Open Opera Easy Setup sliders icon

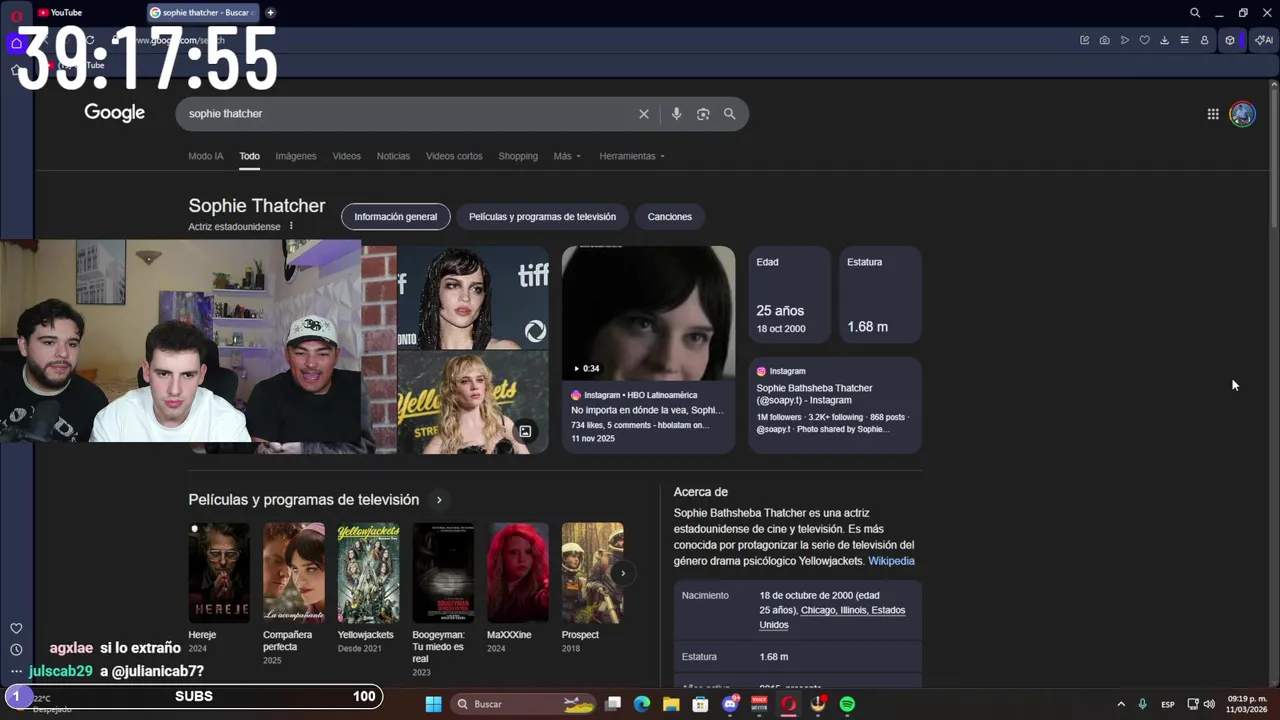pos(1184,40)
